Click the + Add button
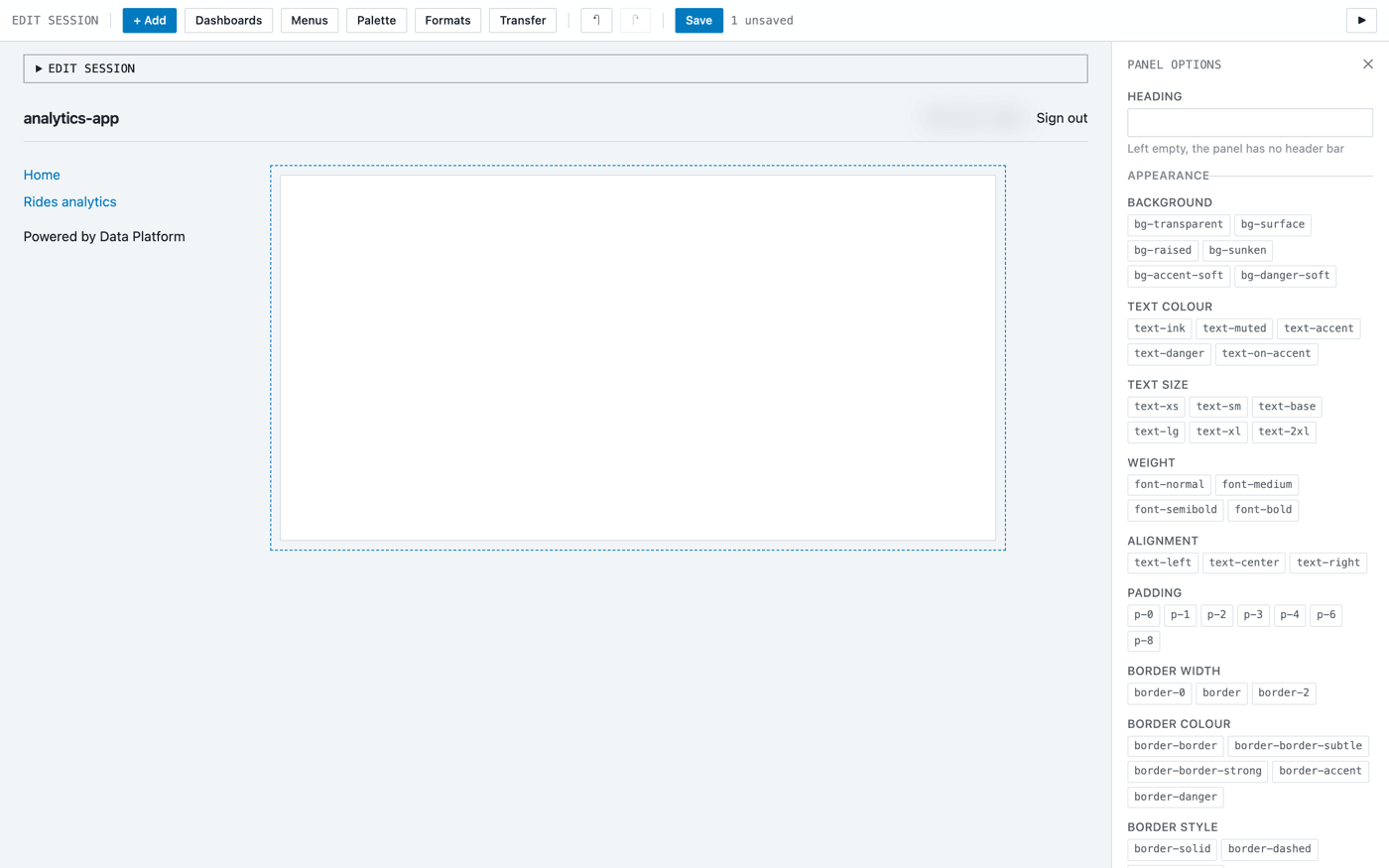Viewport: 1389px width, 868px height. pyautogui.click(x=150, y=20)
